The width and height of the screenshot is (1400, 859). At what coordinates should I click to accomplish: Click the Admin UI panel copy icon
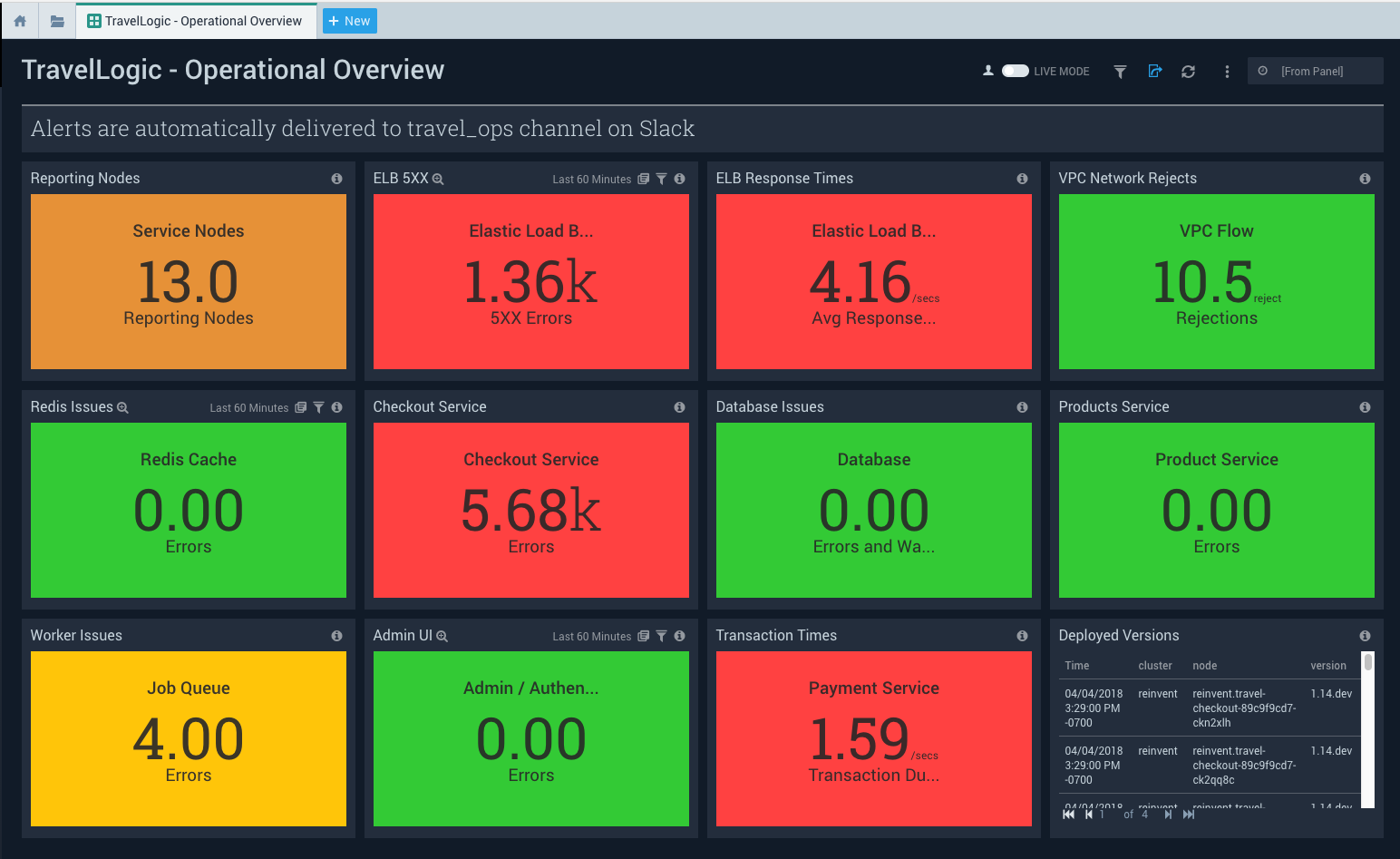(644, 636)
